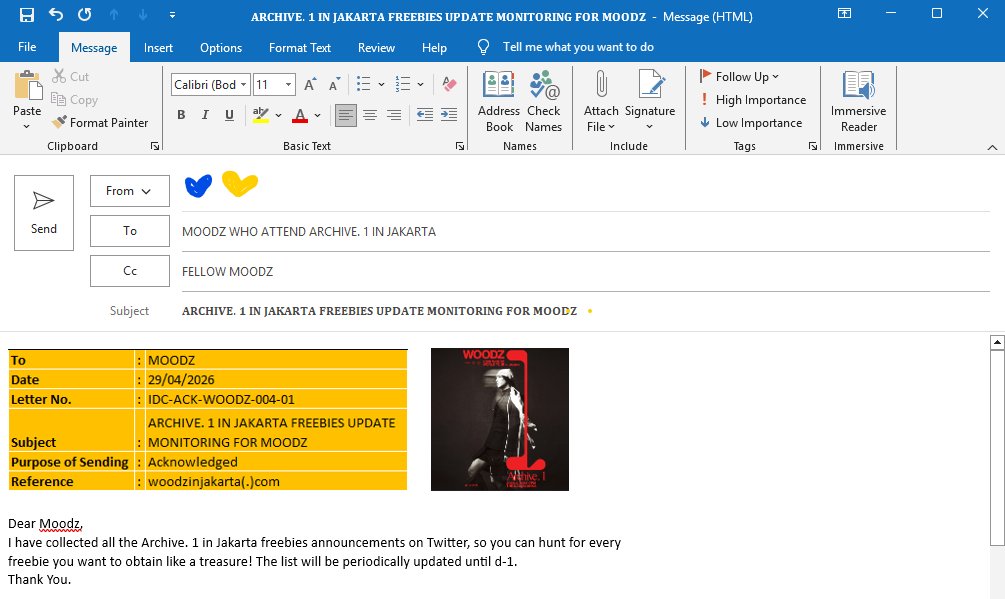Screen dimensions: 1005x599
Task: Decrease the paragraph indent
Action: click(424, 115)
